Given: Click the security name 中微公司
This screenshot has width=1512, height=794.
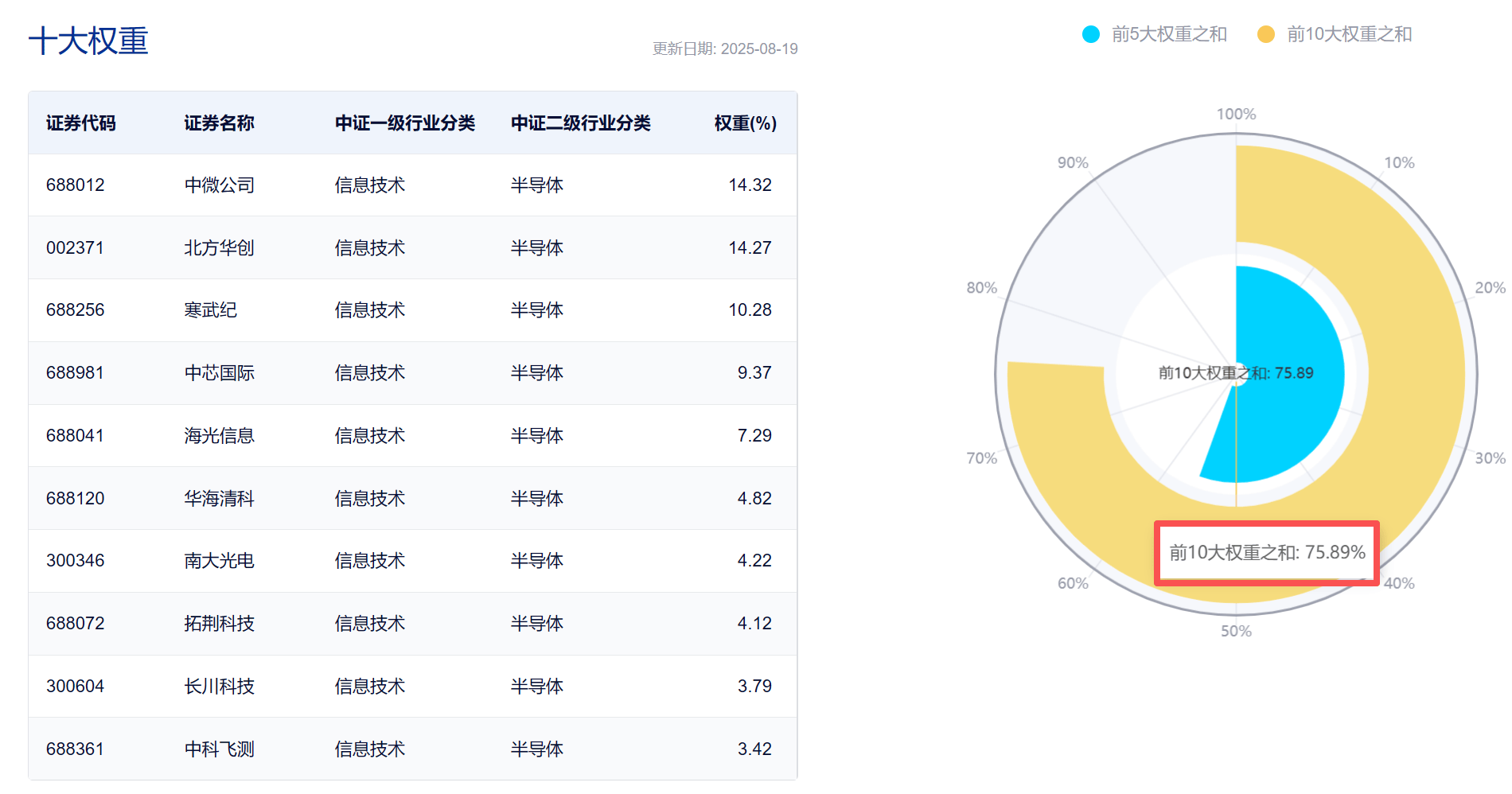Looking at the screenshot, I should coord(220,185).
